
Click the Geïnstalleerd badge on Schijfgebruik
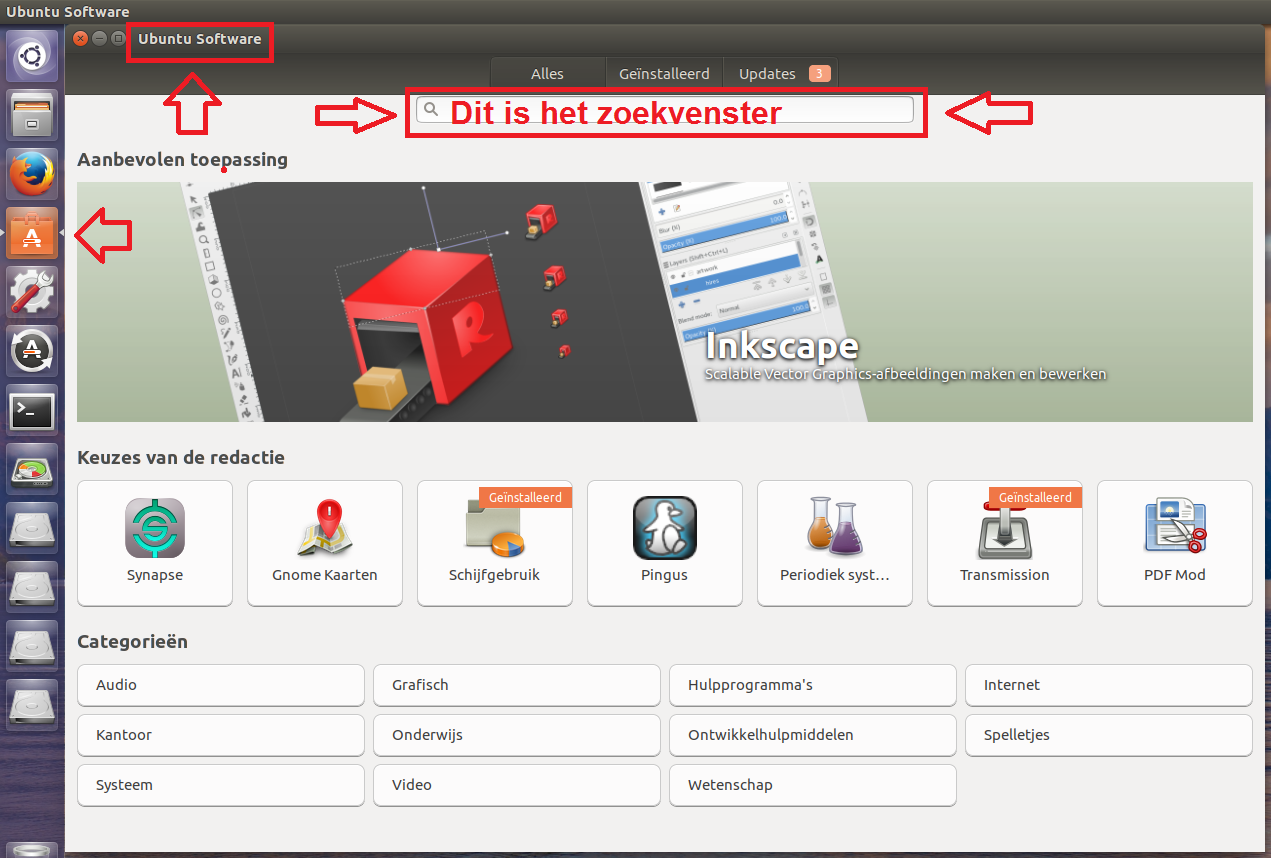(525, 497)
